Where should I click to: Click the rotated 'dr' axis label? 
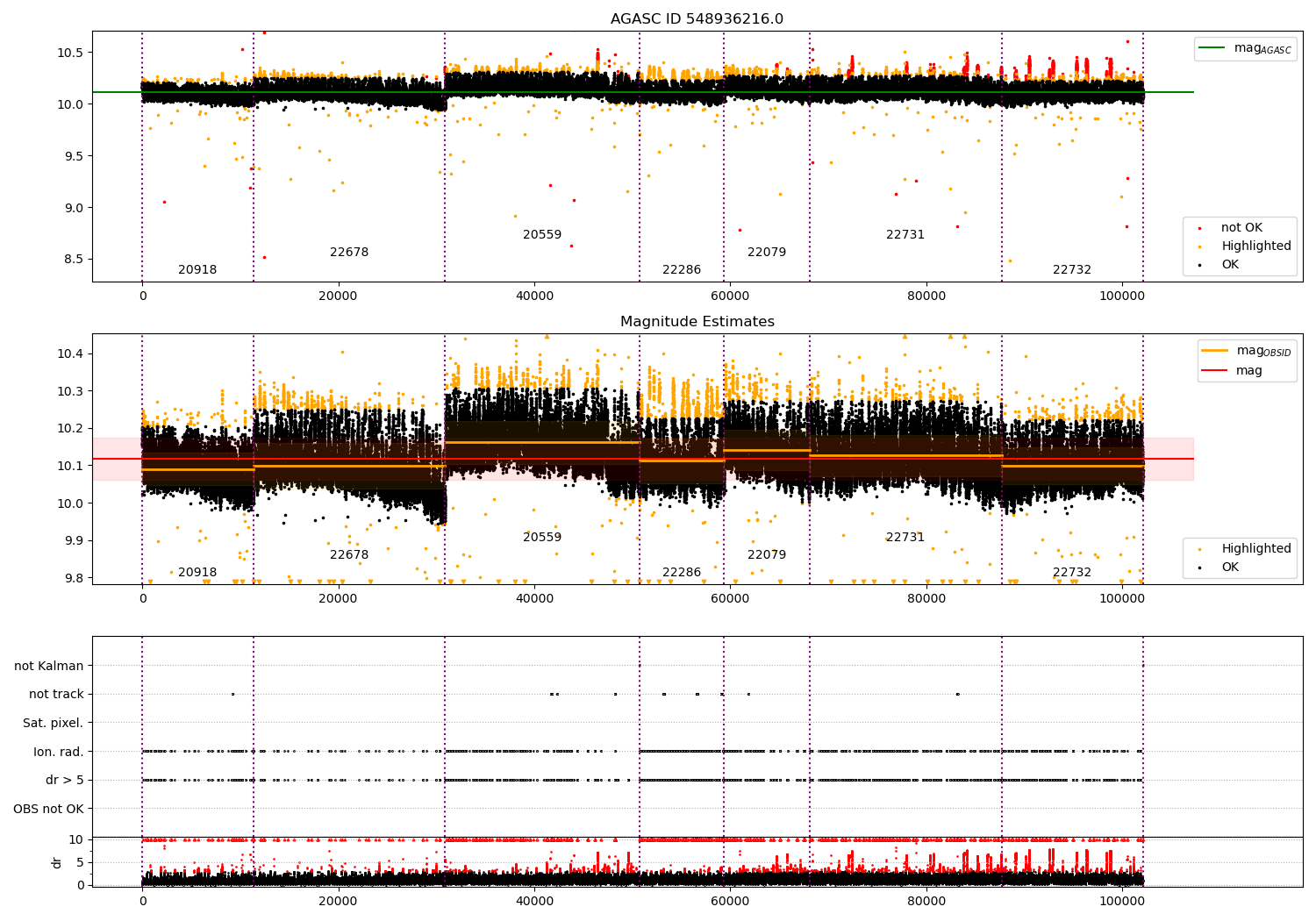coord(57,862)
